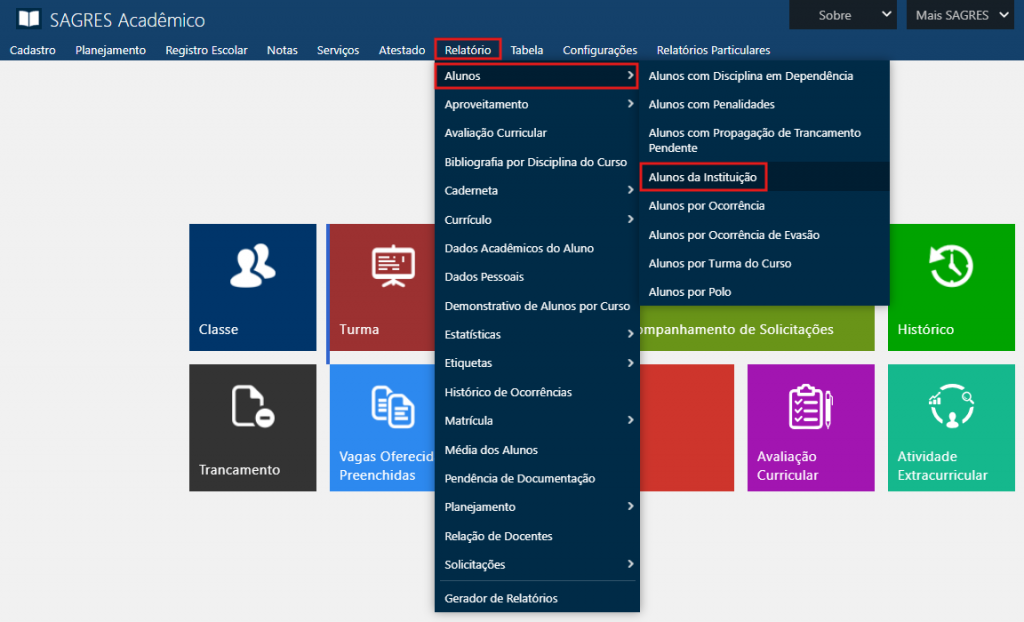Open Gerador de Relatórios entry

coord(501,598)
